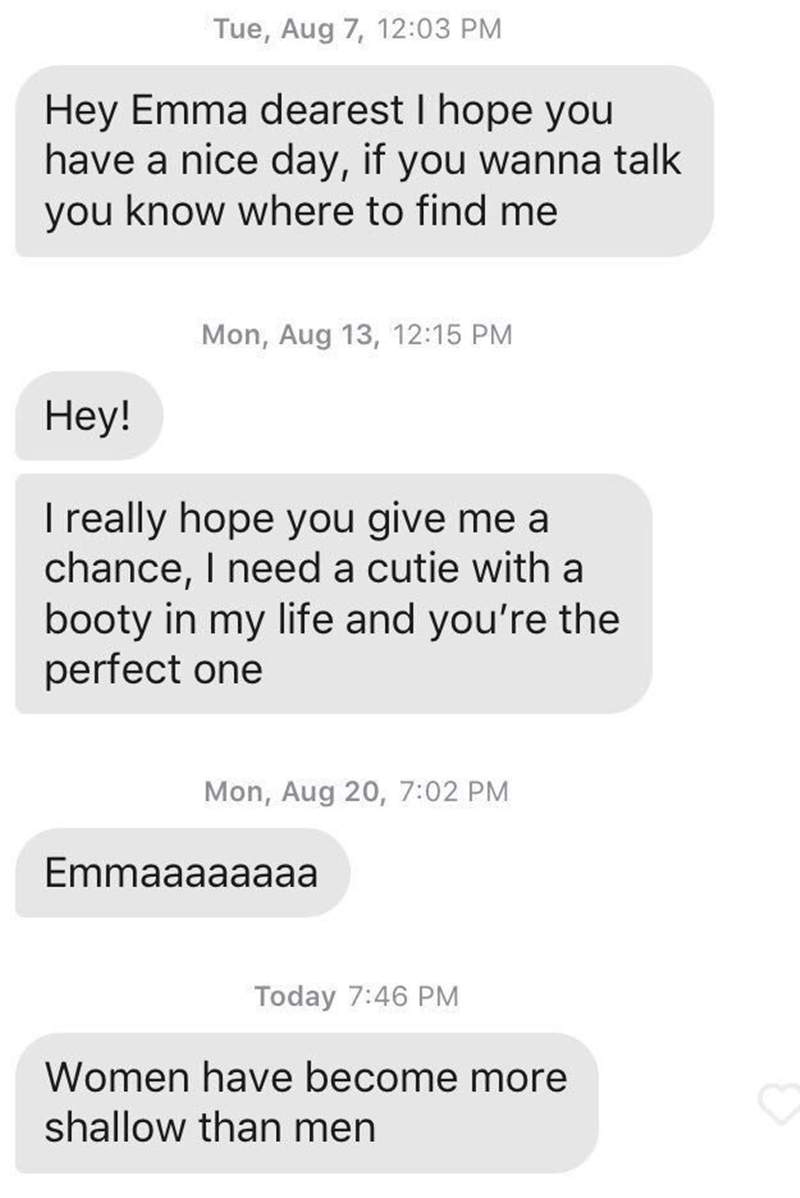
Task: Click the 'Today' date label
Action: click(x=295, y=996)
